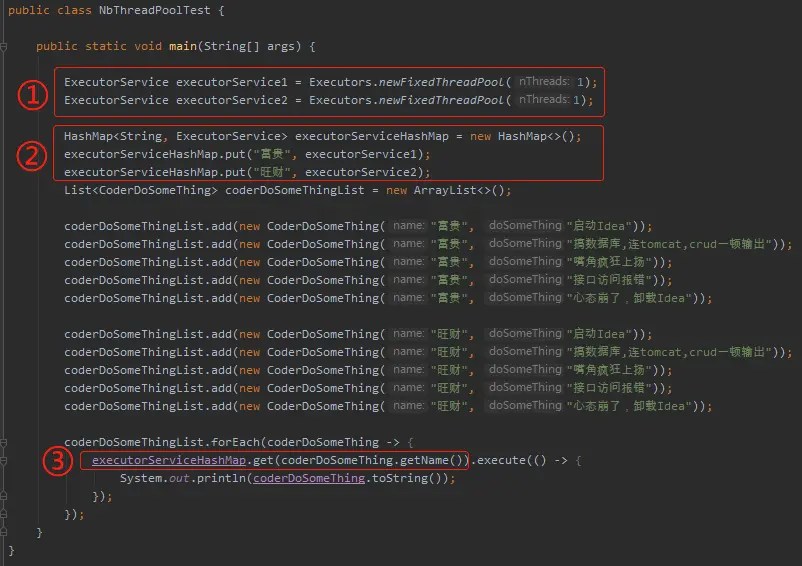Click the underlined executorServiceHashMap in the forEach block
This screenshot has height=566, width=802.
click(x=169, y=460)
